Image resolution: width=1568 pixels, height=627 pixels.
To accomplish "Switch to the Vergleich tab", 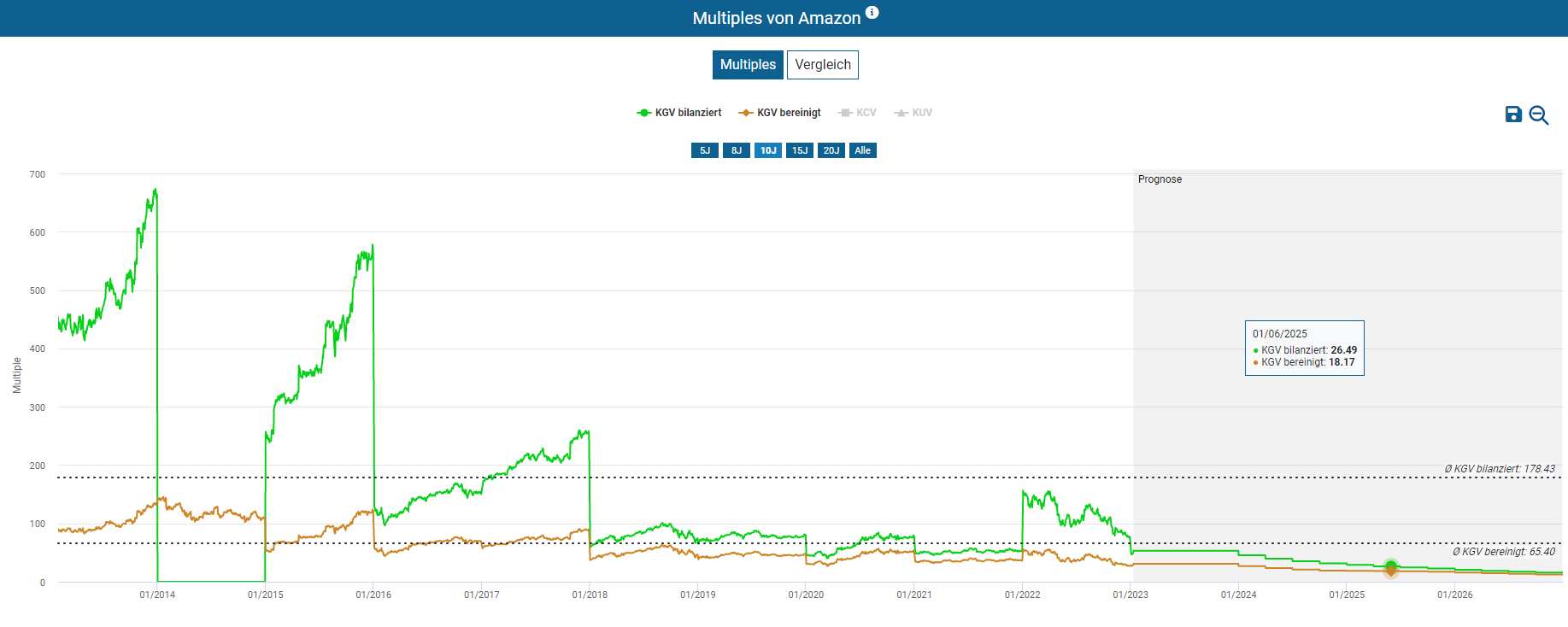I will (x=822, y=65).
